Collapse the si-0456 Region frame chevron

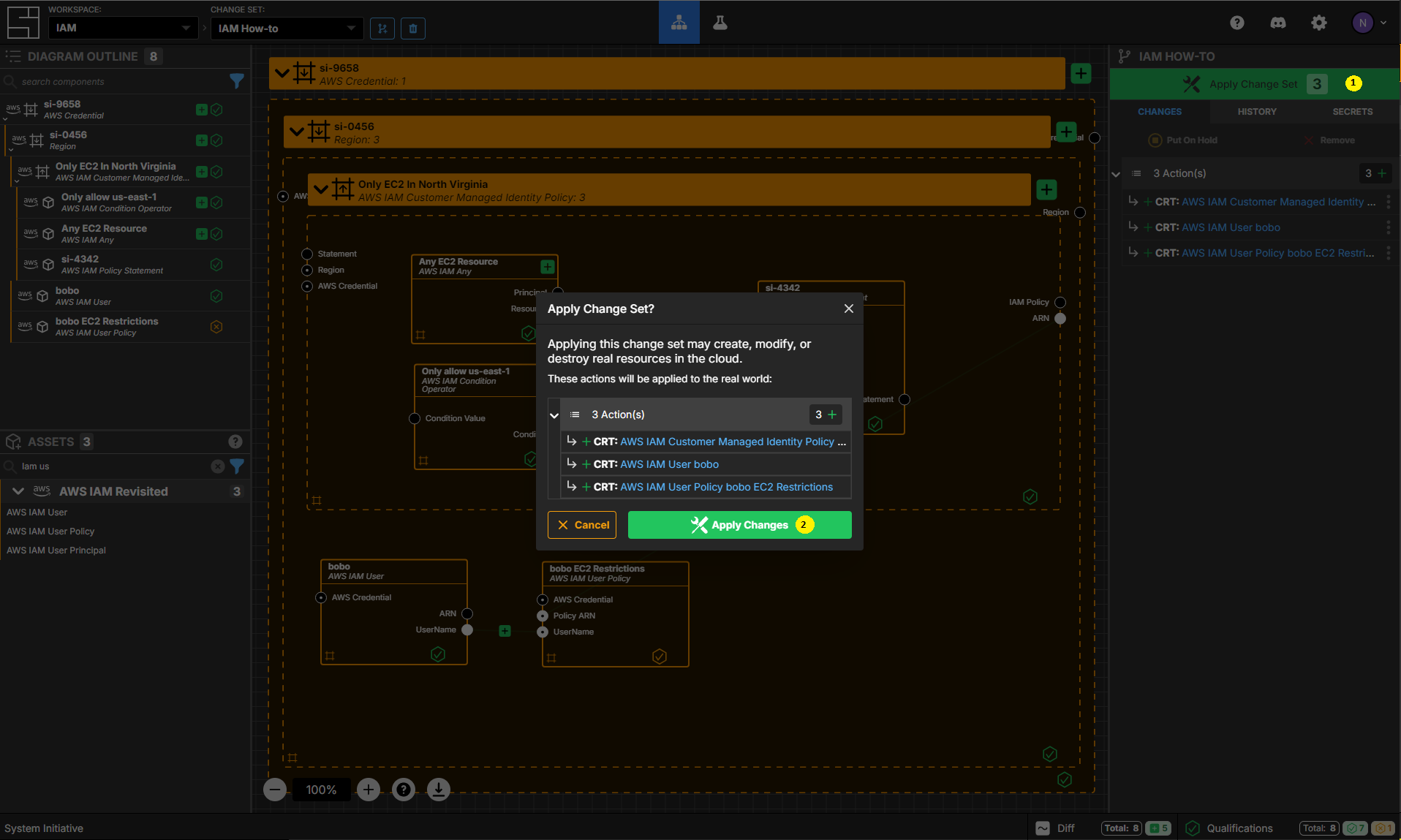pyautogui.click(x=296, y=132)
